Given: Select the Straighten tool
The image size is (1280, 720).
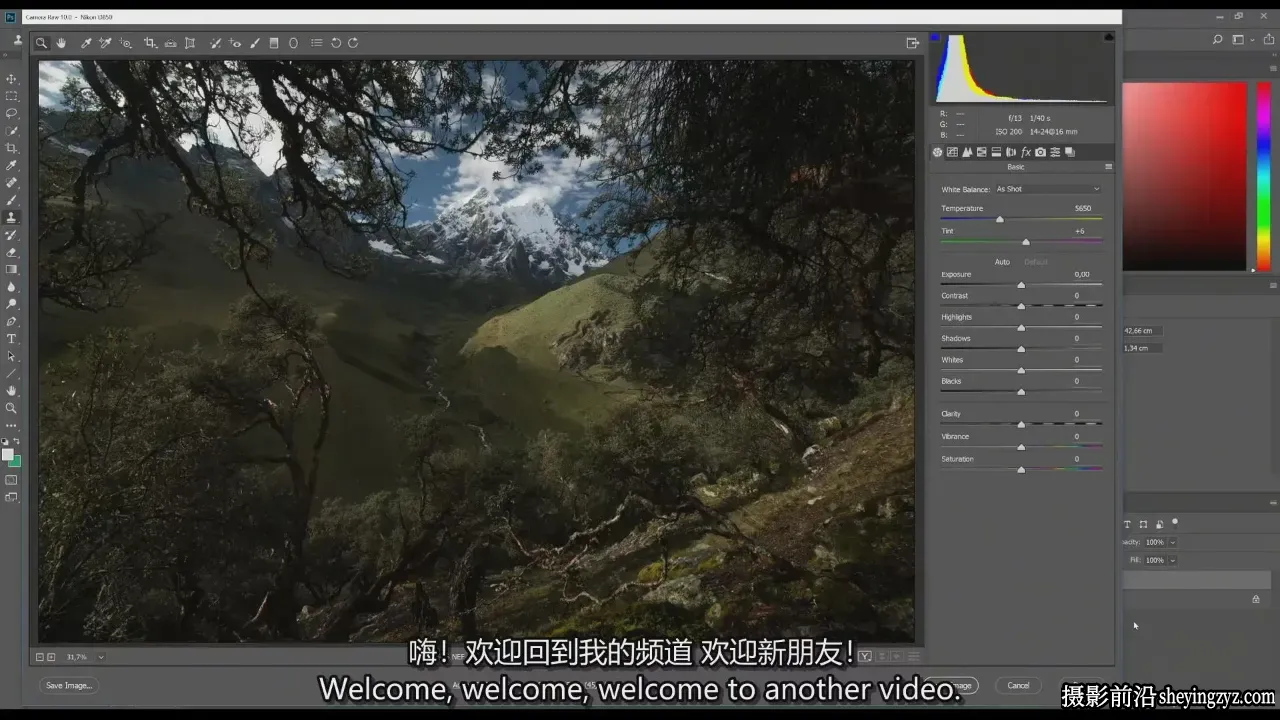Looking at the screenshot, I should (170, 43).
